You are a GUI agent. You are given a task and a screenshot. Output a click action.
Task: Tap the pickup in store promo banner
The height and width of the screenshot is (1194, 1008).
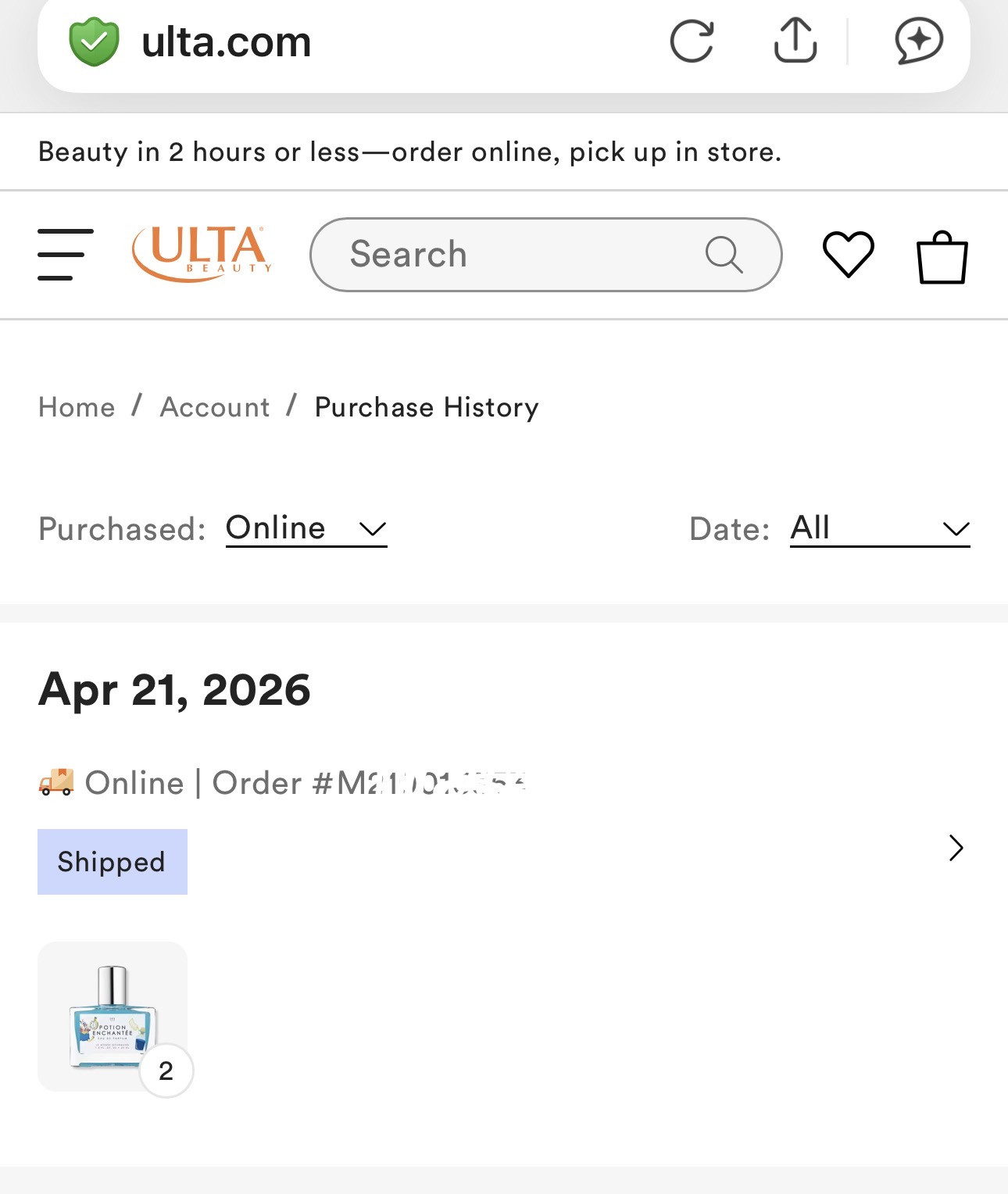(x=409, y=152)
